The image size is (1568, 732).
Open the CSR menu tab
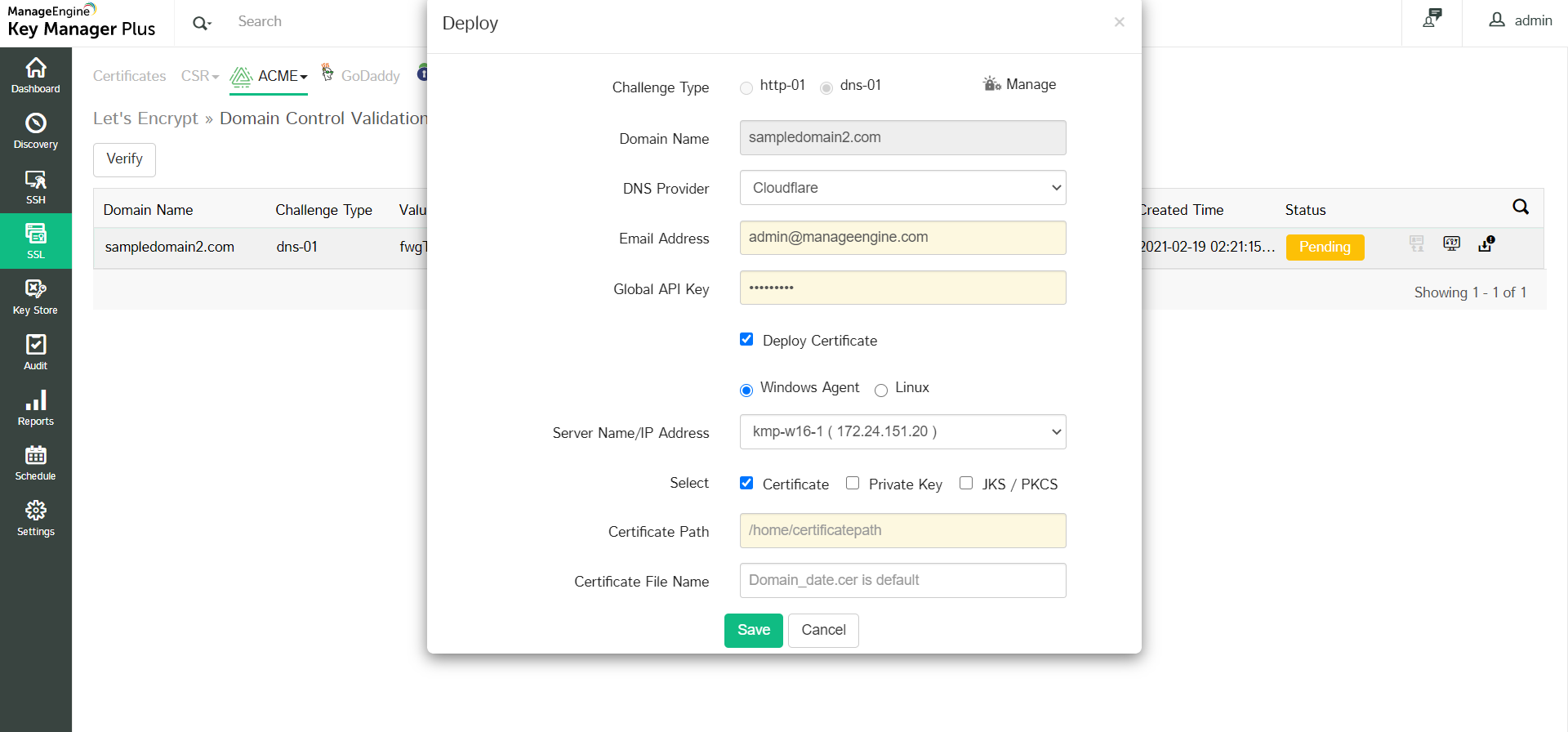(200, 76)
